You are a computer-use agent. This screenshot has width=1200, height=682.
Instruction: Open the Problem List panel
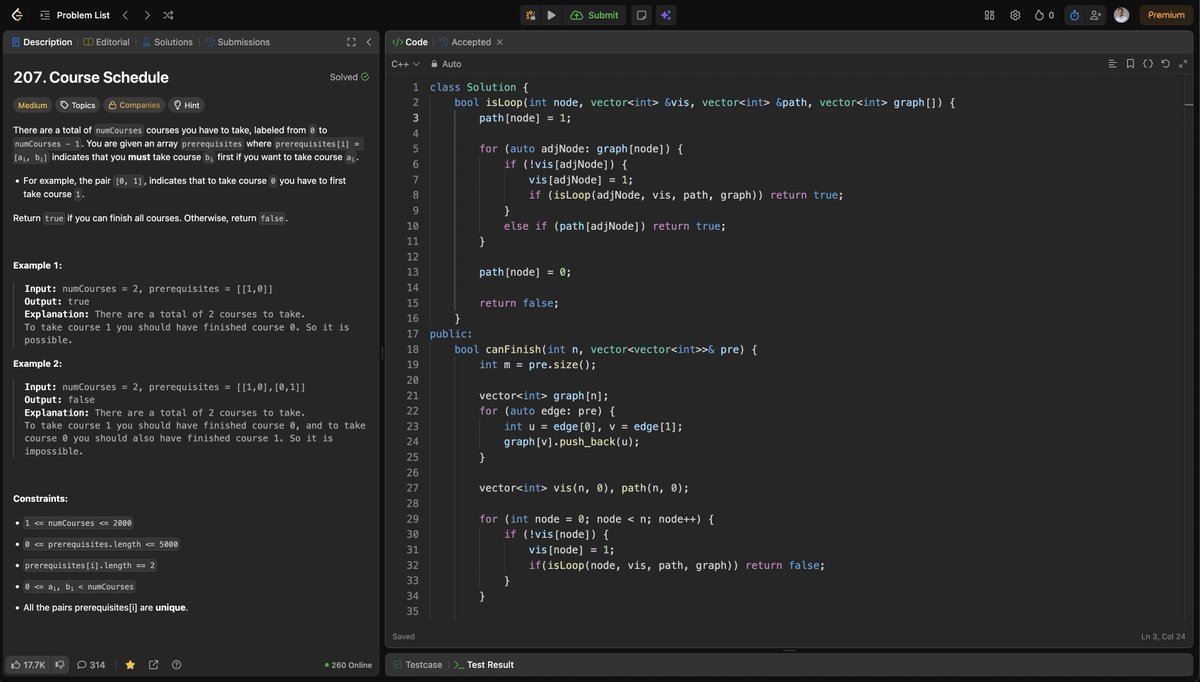(x=74, y=15)
